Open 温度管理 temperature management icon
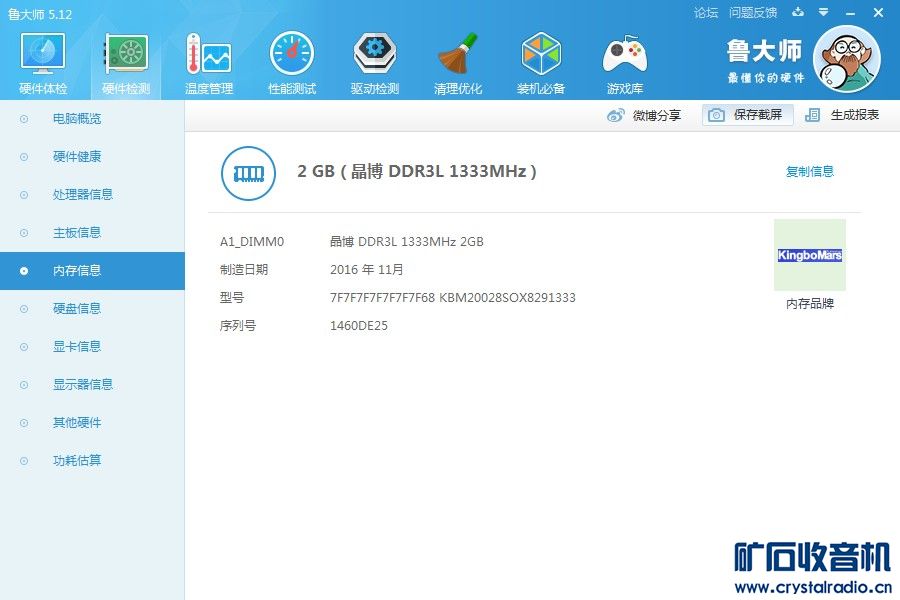 coord(209,54)
